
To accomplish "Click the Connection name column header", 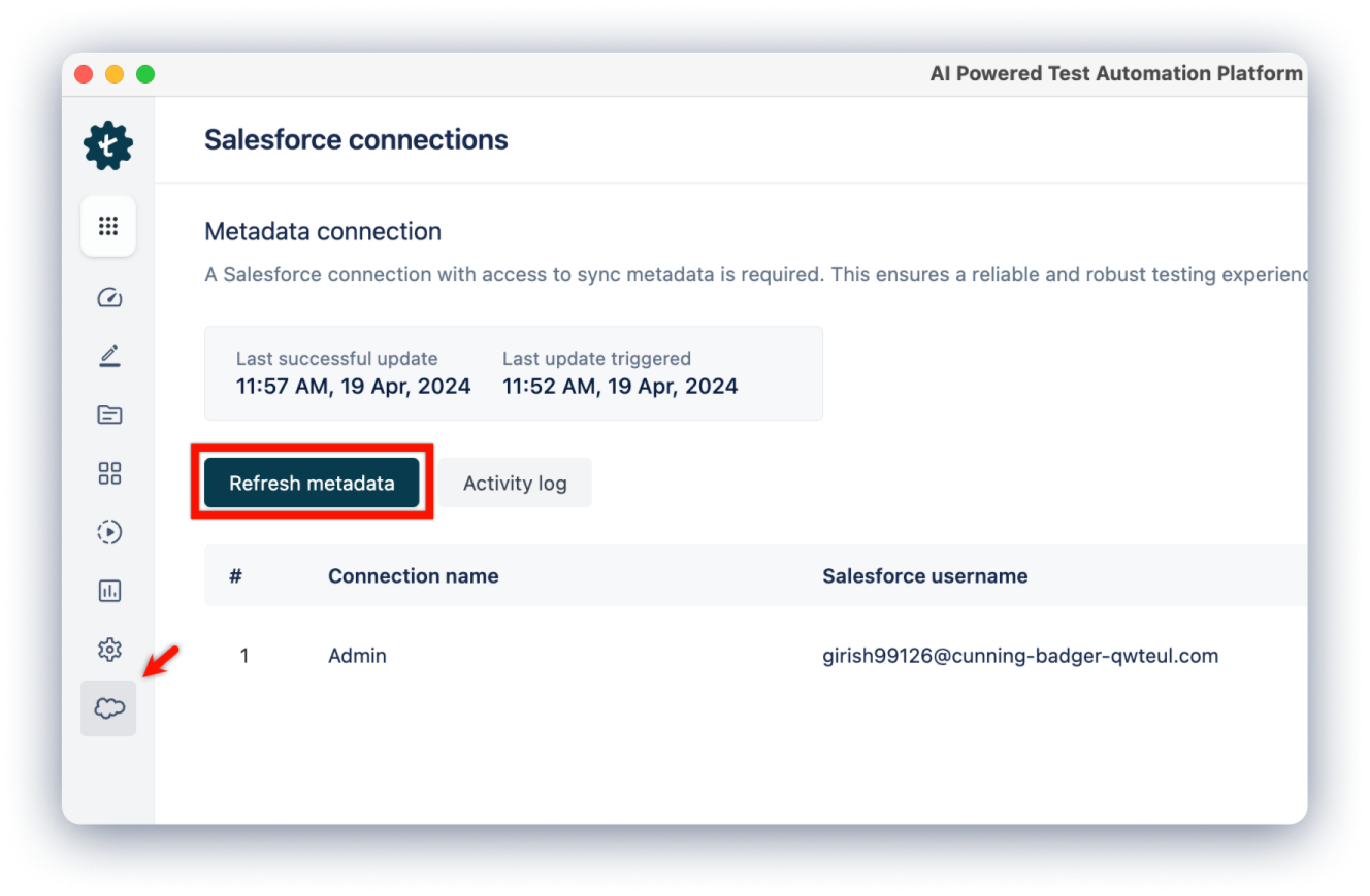I will click(x=413, y=576).
